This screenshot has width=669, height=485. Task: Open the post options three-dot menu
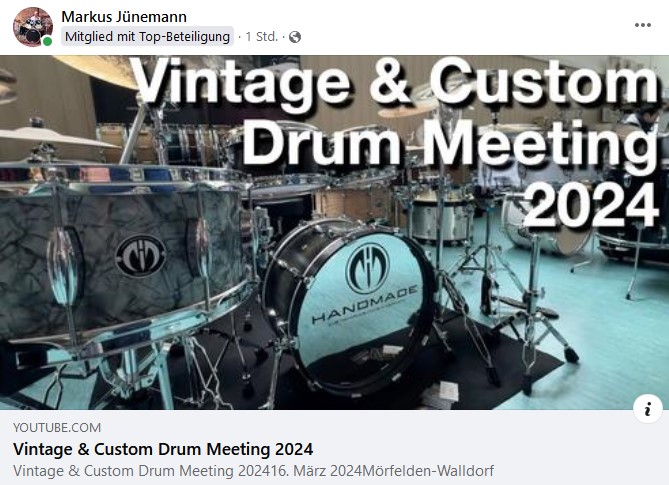tap(643, 25)
